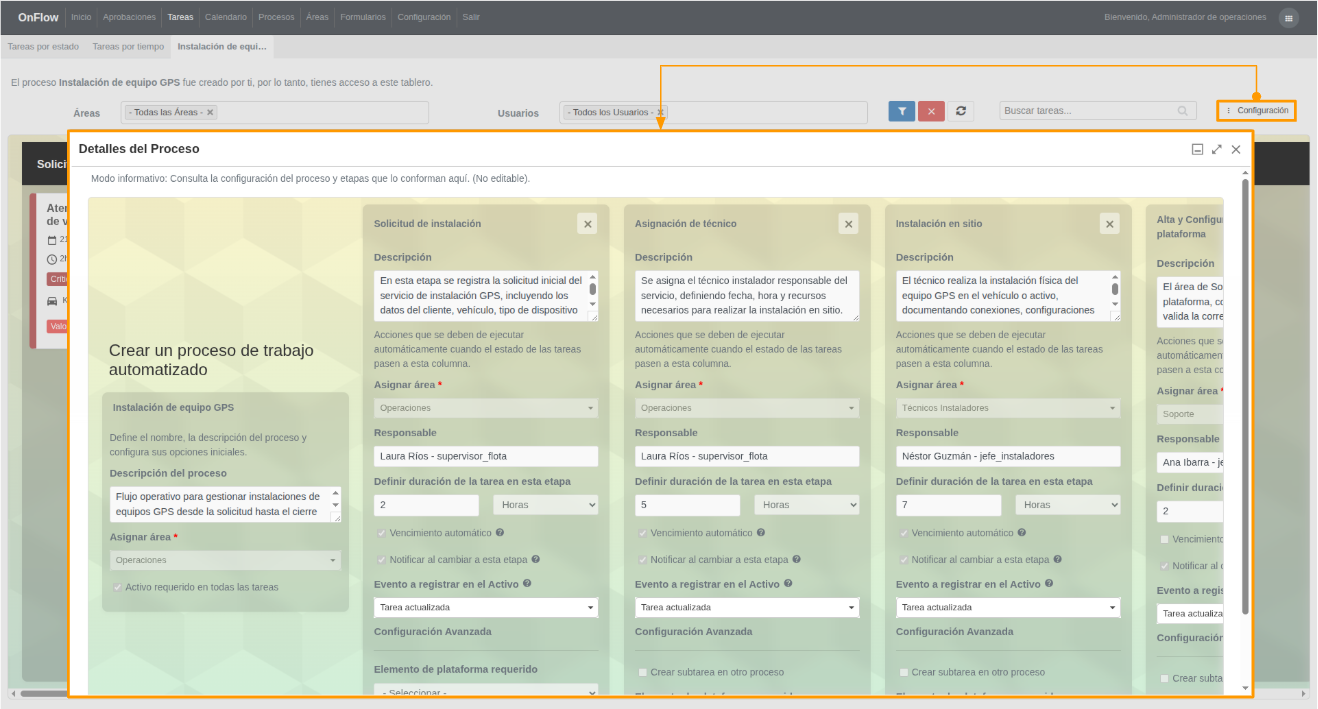Remove the Instalación en sitio stage card
Screen dimensions: 1318x709
[x=1110, y=224]
